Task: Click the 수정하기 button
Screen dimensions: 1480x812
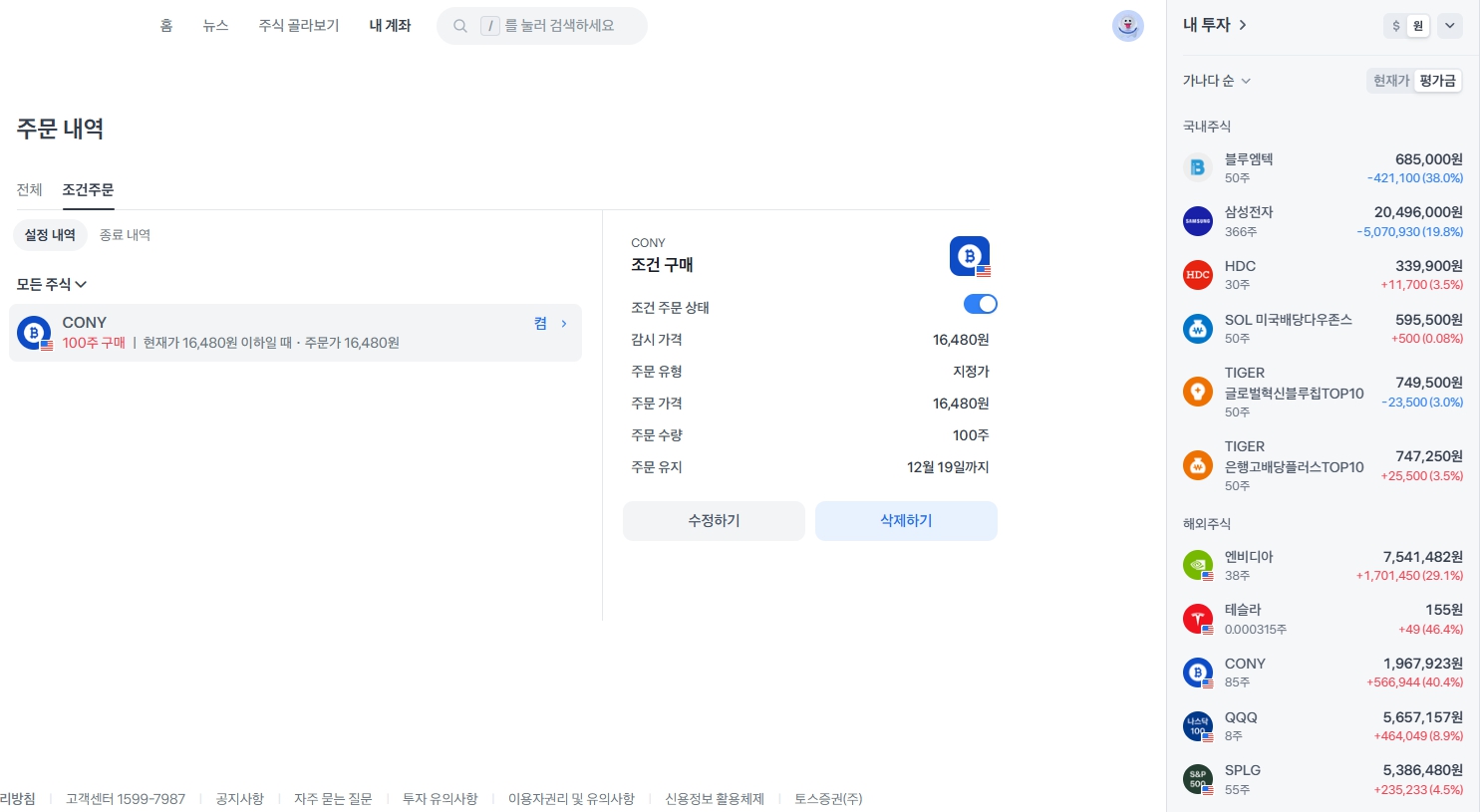Action: point(714,521)
